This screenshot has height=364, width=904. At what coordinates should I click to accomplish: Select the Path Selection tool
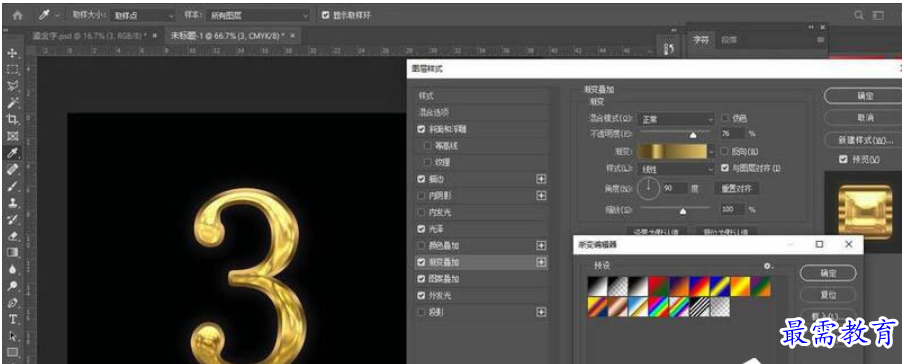(12, 336)
